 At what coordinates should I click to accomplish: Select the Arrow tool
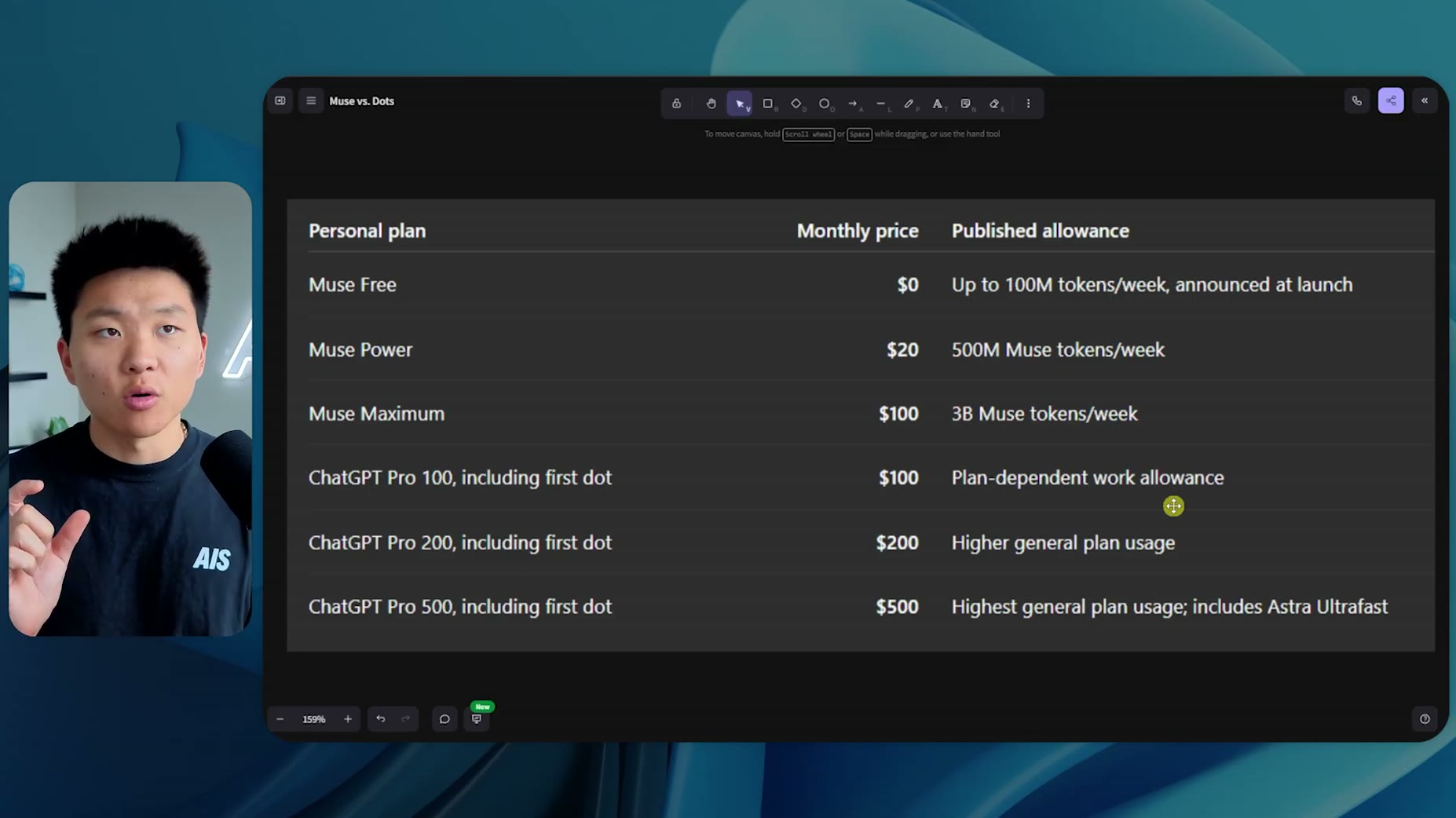point(853,104)
